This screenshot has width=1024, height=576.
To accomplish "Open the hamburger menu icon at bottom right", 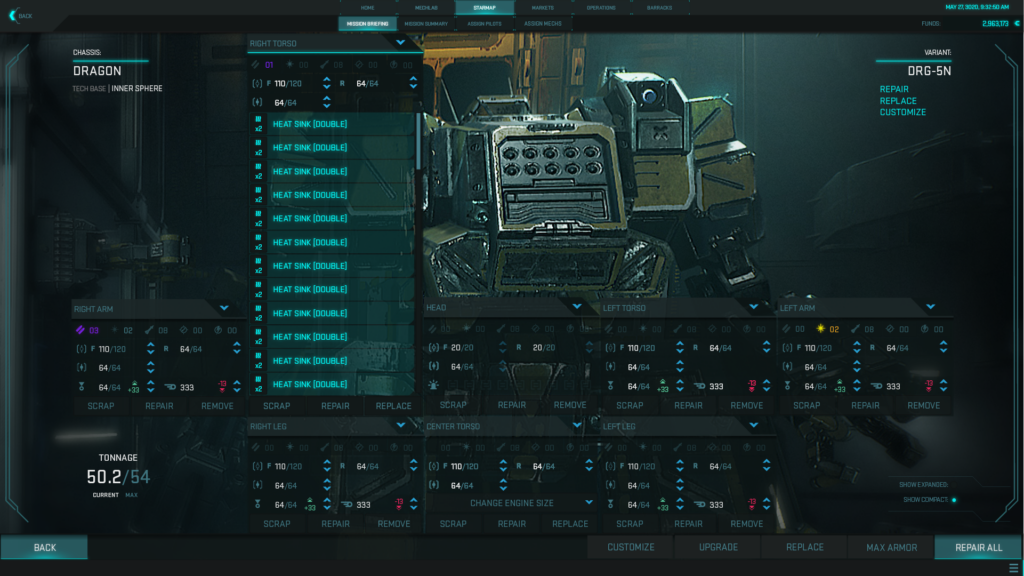I will pos(1013,568).
